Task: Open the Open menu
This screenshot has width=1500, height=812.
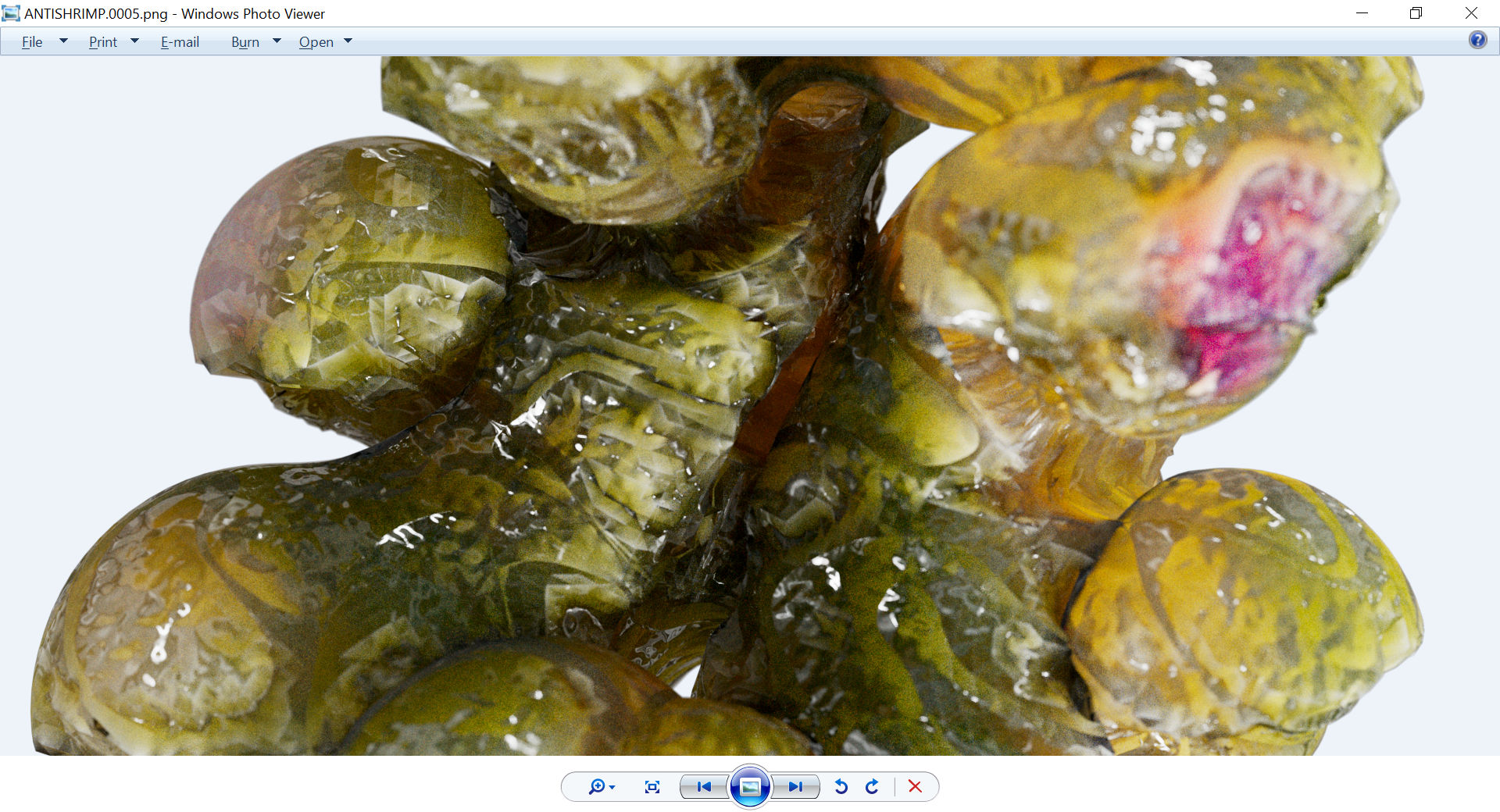Action: click(316, 42)
